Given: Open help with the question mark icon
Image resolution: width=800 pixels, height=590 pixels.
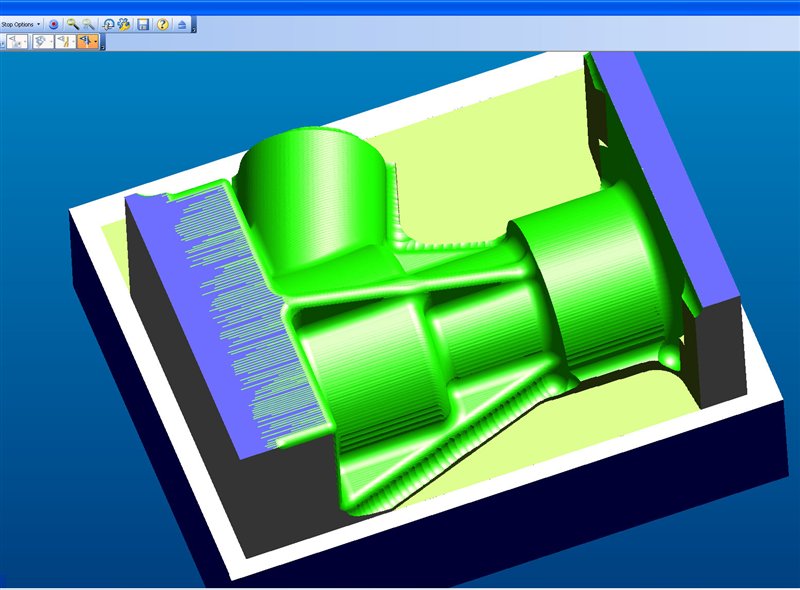Looking at the screenshot, I should click(x=162, y=23).
